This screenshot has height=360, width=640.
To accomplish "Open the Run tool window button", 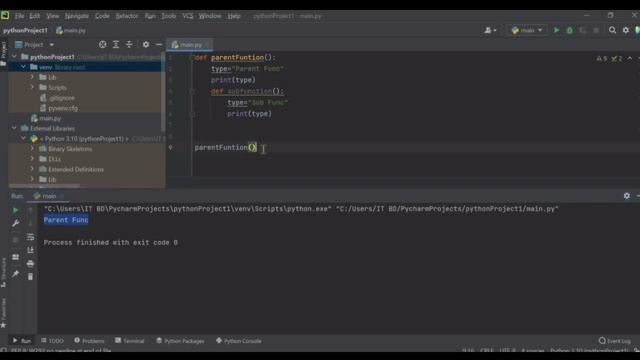I will tap(22, 341).
